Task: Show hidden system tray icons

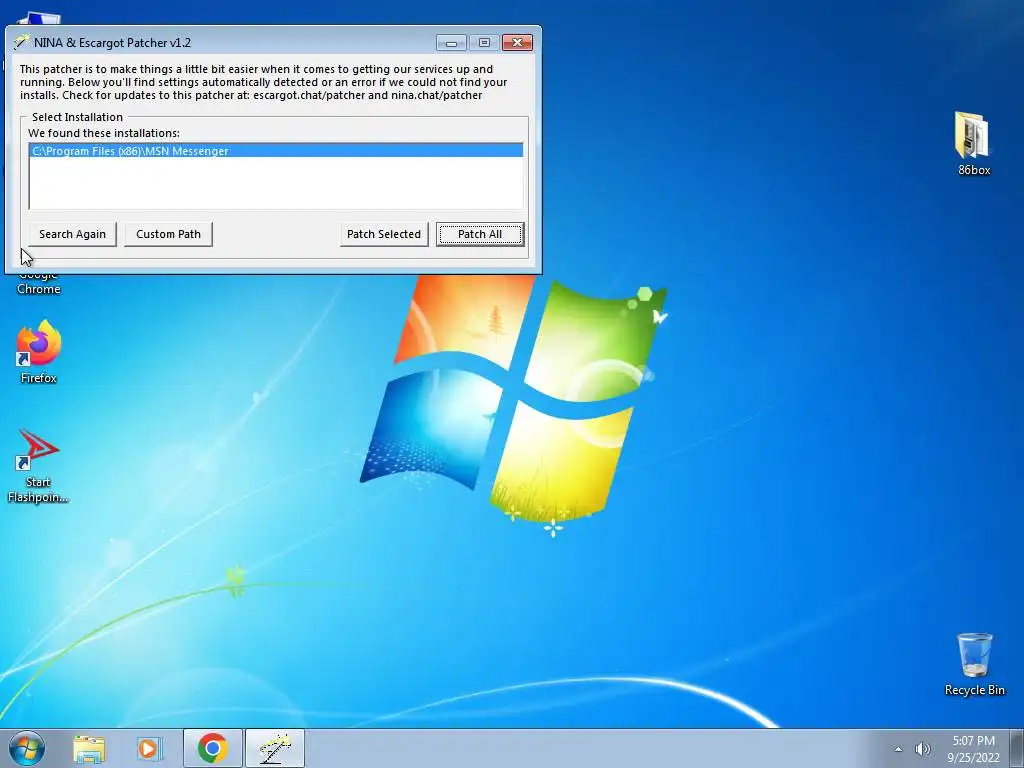Action: (x=899, y=749)
